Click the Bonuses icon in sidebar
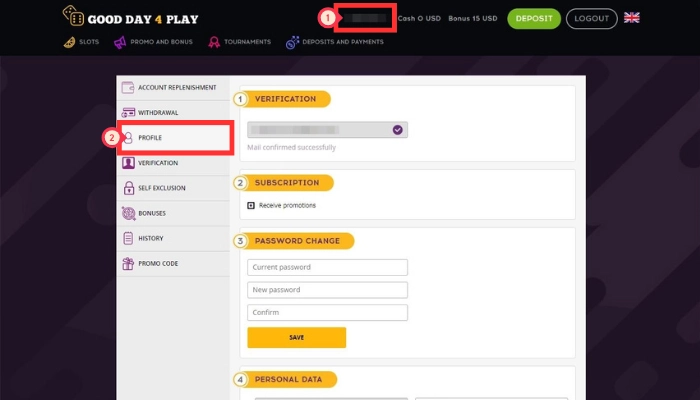 coord(128,213)
